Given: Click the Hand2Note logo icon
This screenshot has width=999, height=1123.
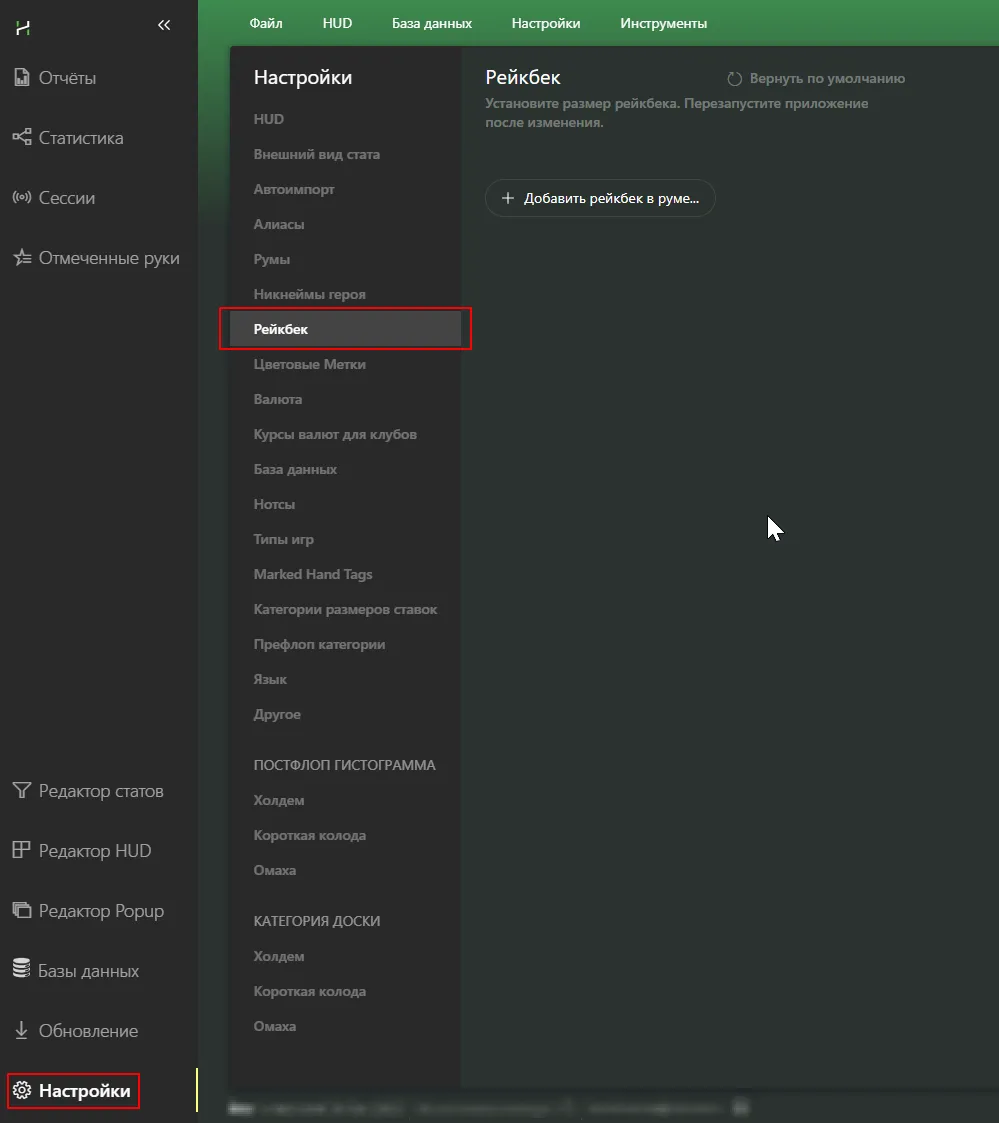Looking at the screenshot, I should [22, 27].
